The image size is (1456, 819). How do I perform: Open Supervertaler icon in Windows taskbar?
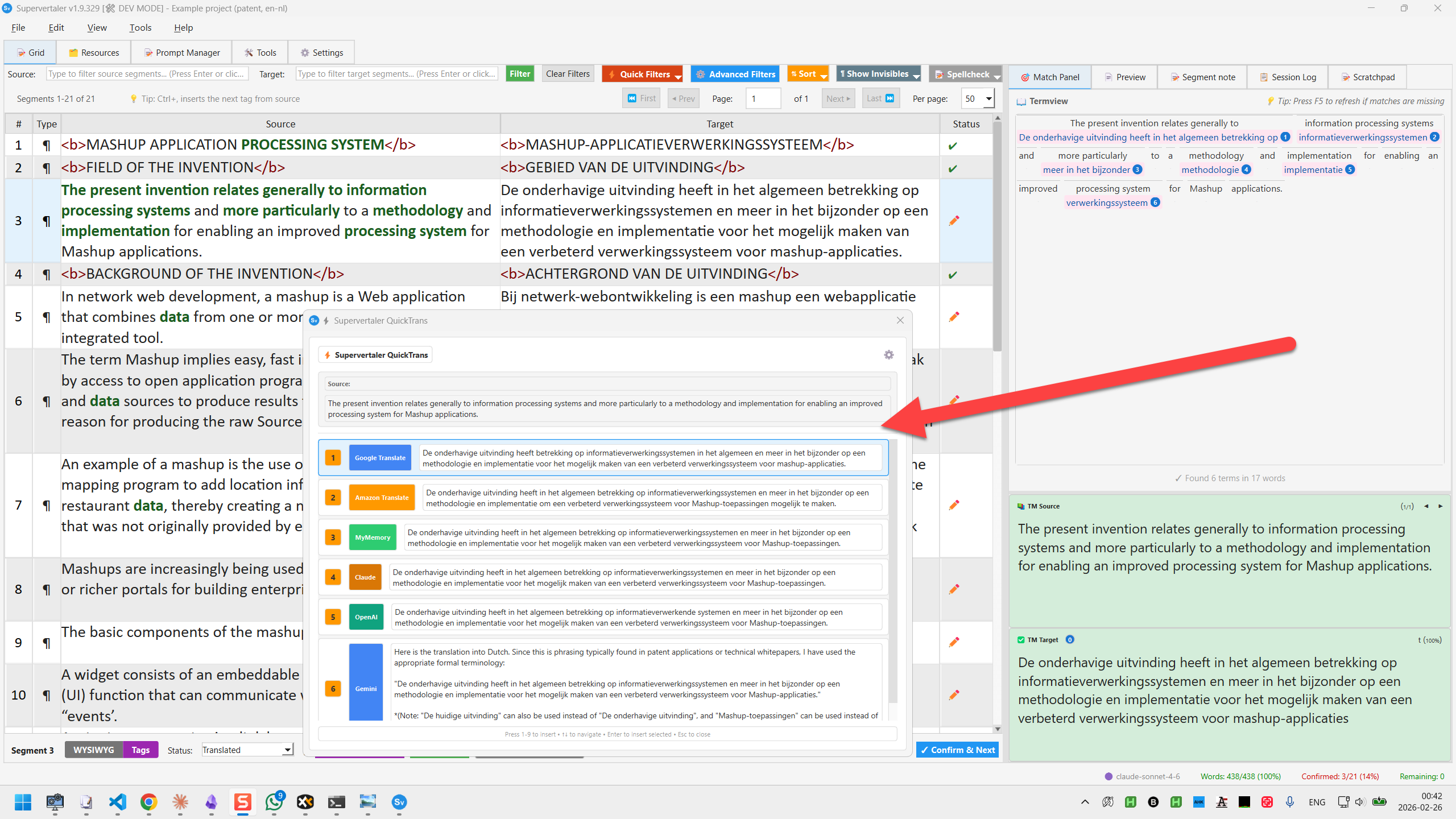399,802
